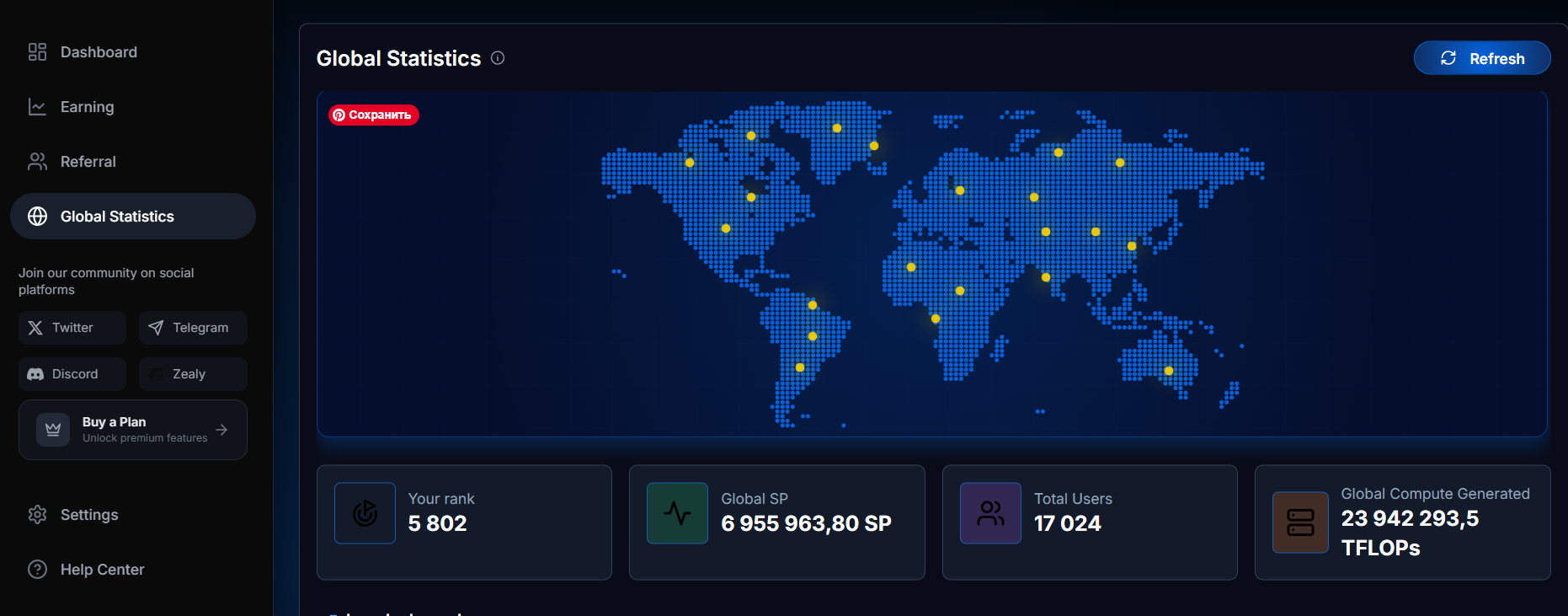Open the Dashboard page
Screen dimensions: 1568x616
pyautogui.click(x=98, y=52)
